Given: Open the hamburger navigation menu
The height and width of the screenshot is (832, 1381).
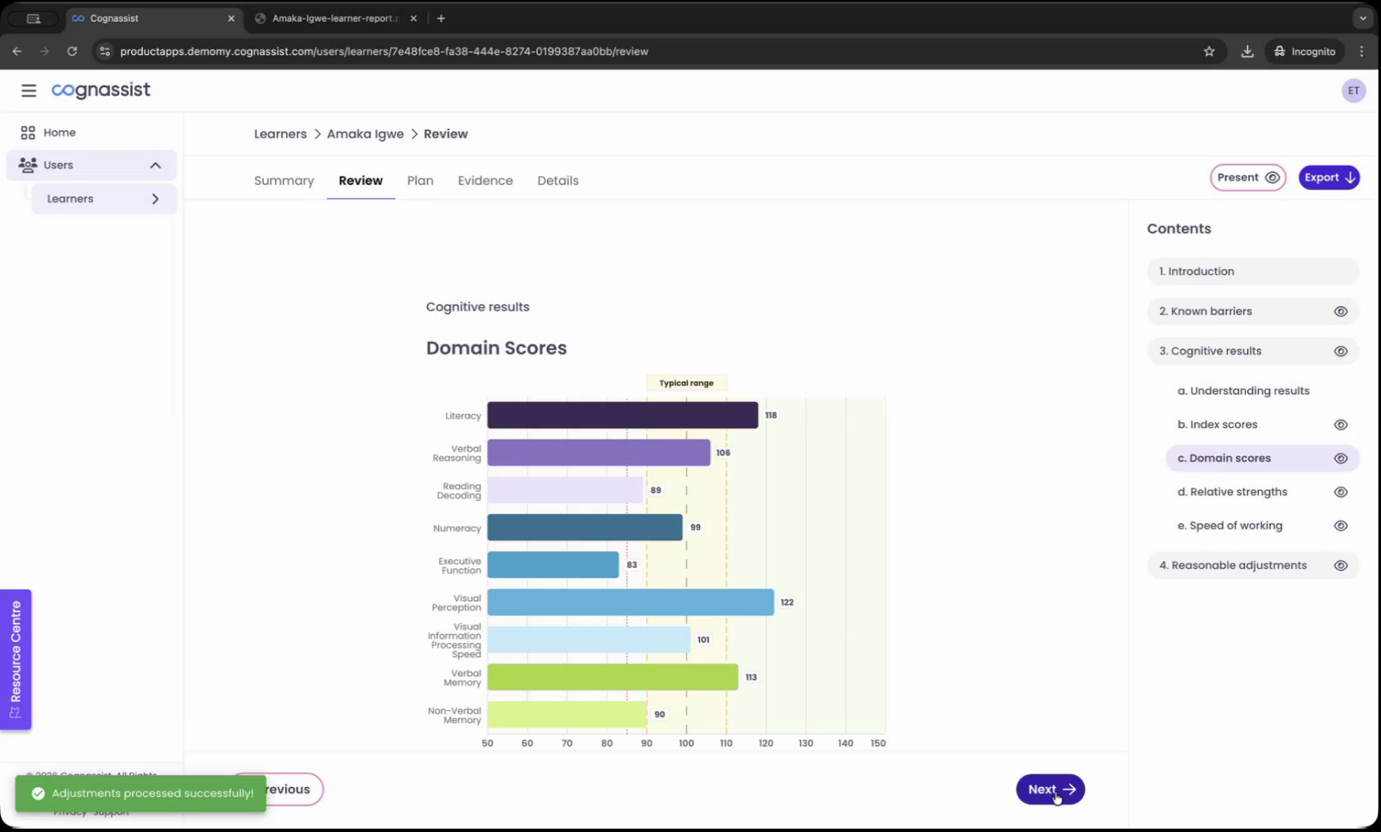Looking at the screenshot, I should pyautogui.click(x=28, y=90).
